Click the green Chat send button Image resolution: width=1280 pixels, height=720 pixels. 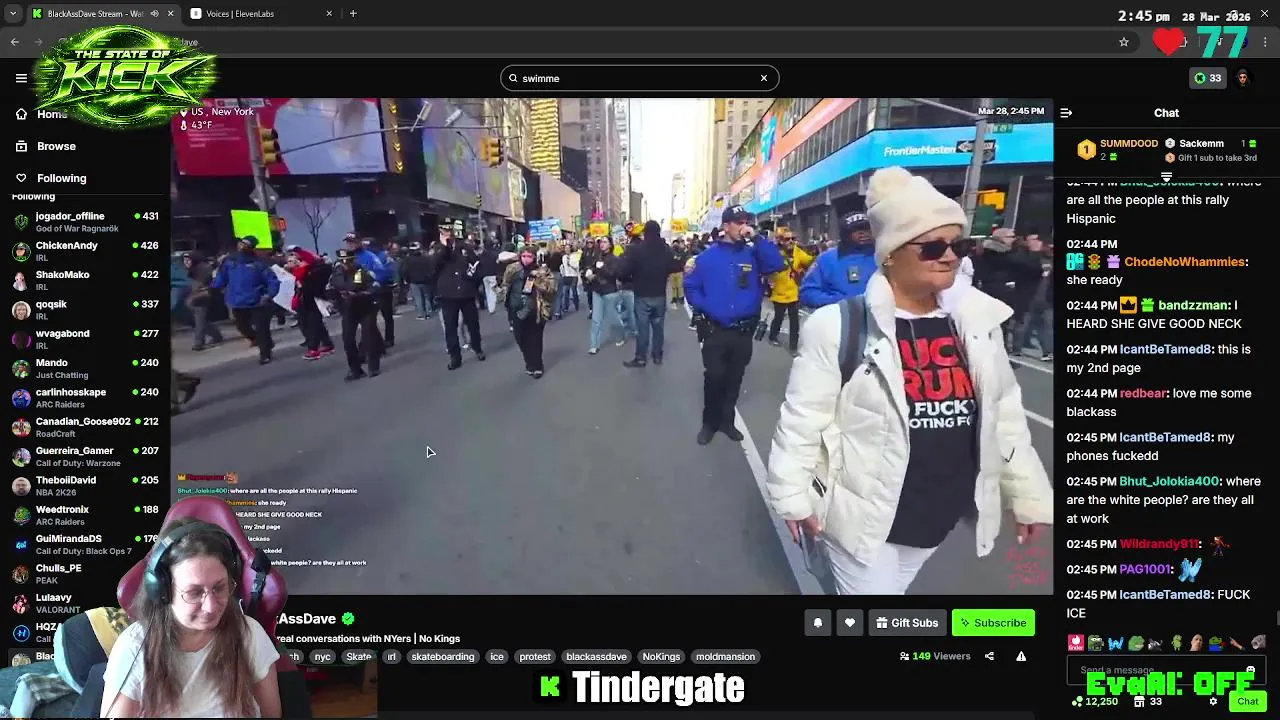[1247, 702]
